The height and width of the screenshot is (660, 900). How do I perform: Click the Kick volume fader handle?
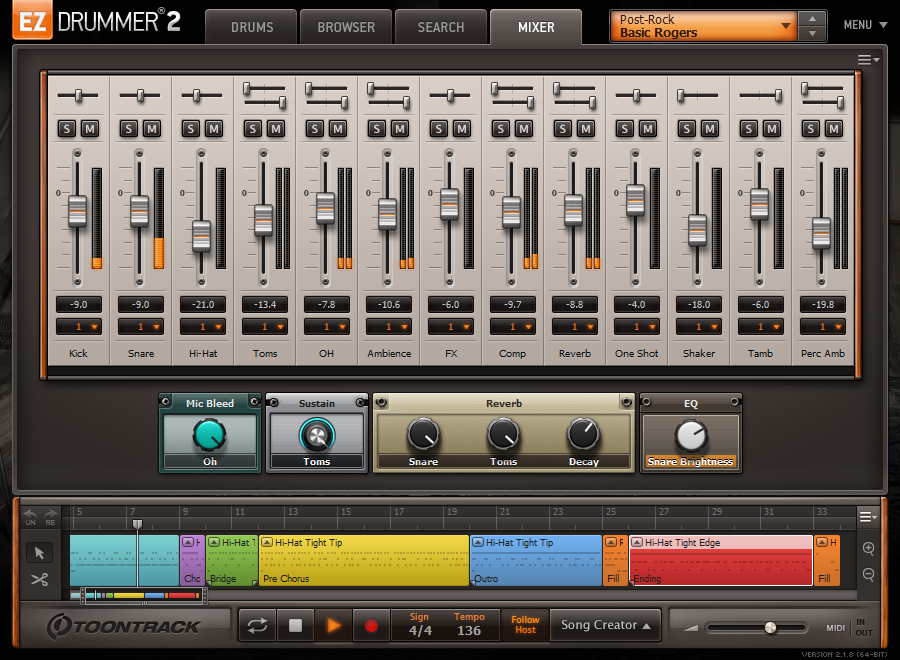tap(77, 211)
